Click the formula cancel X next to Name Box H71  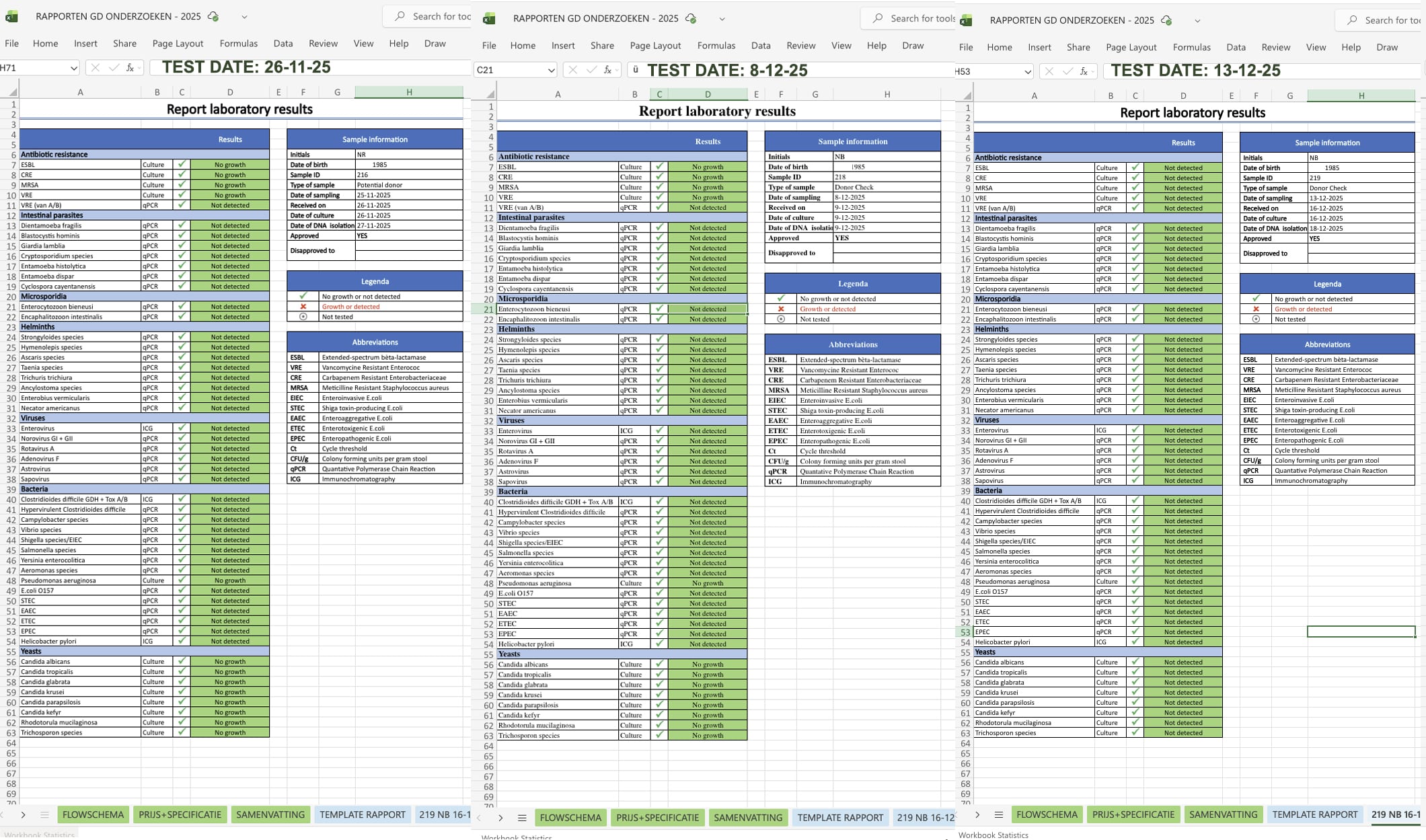pos(95,67)
